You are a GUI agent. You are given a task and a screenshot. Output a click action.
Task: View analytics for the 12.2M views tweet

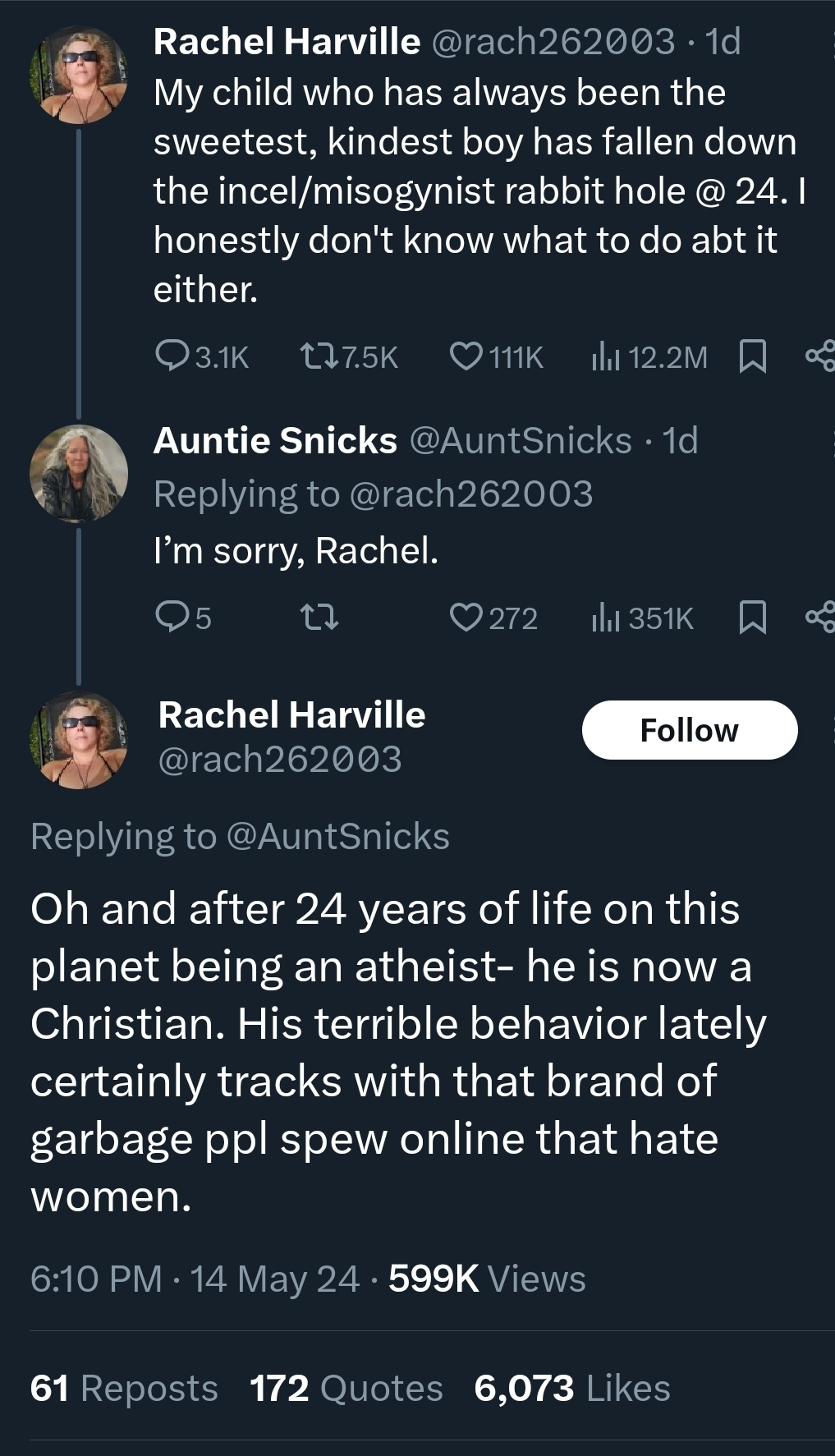pyautogui.click(x=605, y=356)
